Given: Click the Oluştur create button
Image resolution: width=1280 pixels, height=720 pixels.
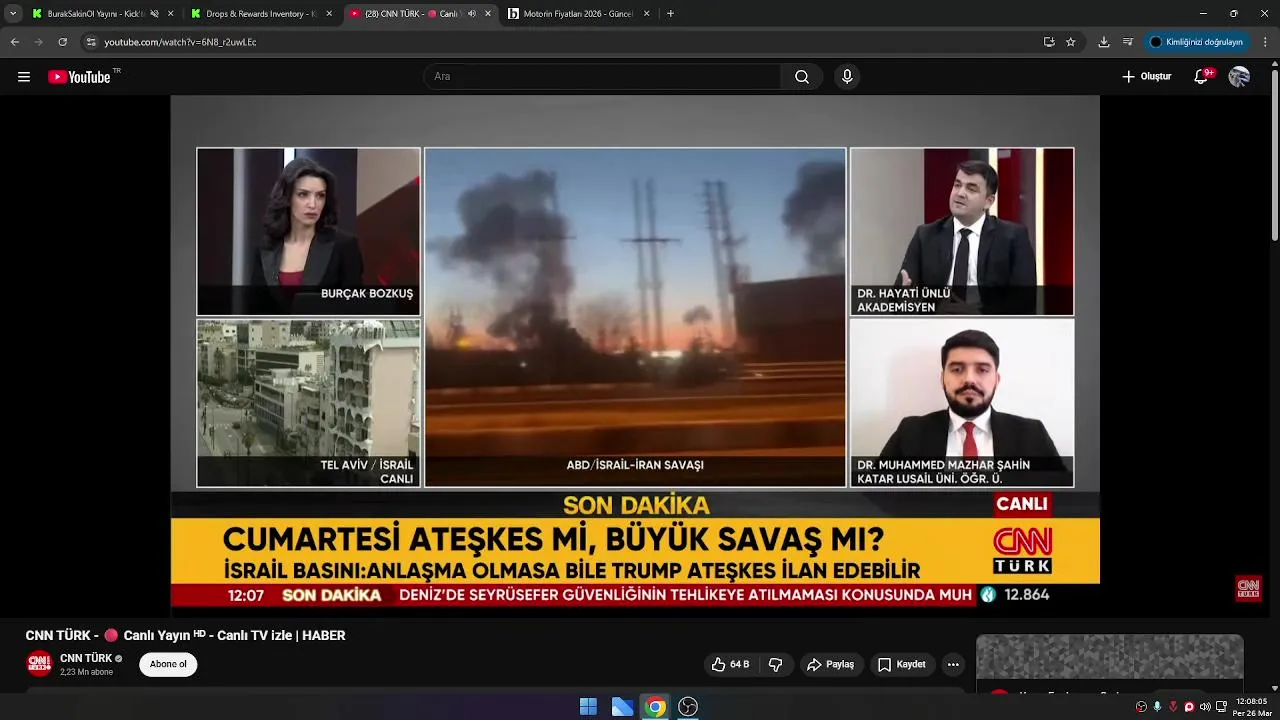Looking at the screenshot, I should (x=1147, y=77).
